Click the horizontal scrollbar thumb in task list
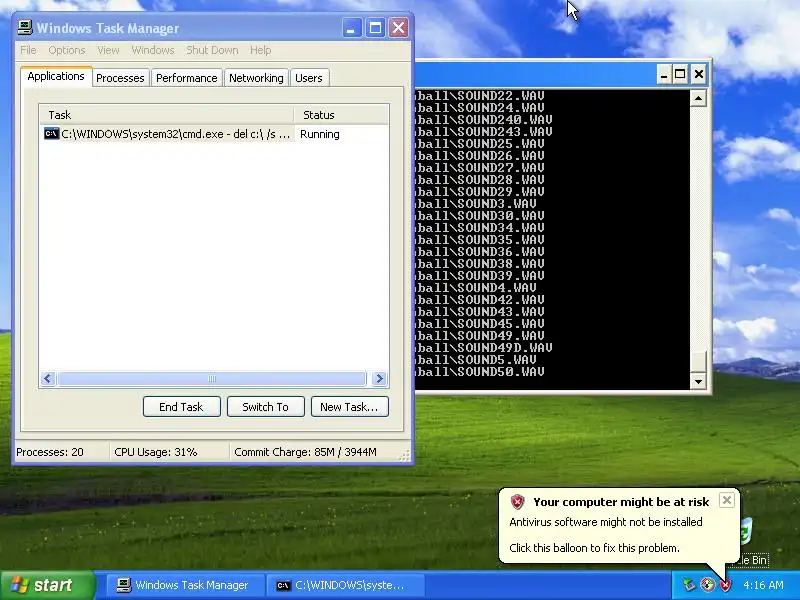 click(x=212, y=379)
